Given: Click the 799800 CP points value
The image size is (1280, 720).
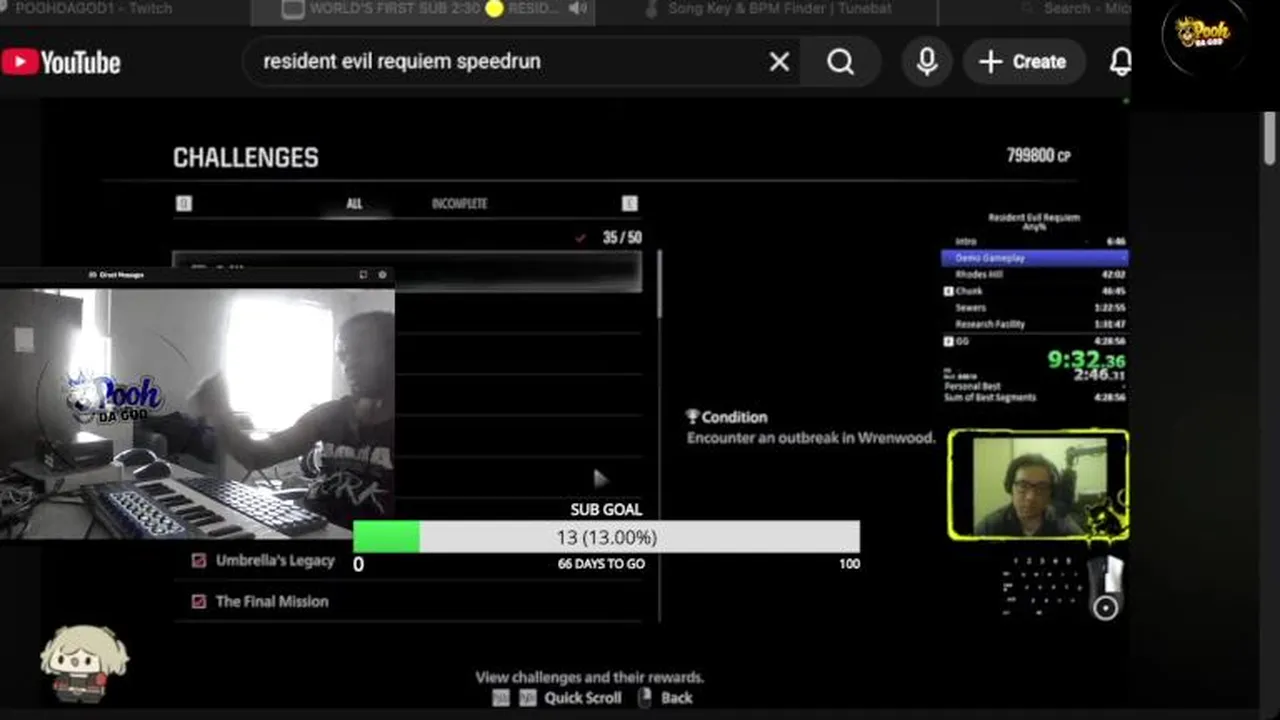Looking at the screenshot, I should click(x=1038, y=156).
